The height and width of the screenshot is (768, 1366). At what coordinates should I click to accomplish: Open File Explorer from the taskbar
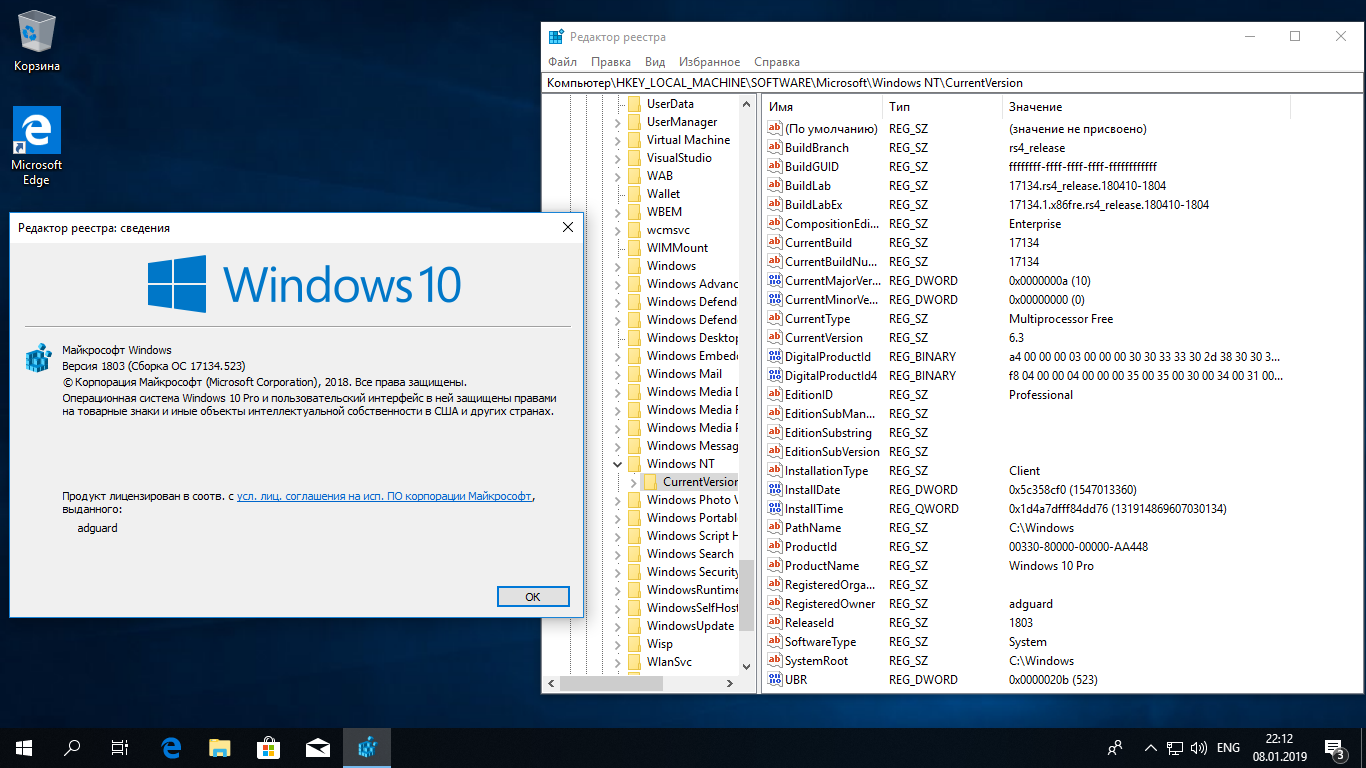tap(220, 747)
